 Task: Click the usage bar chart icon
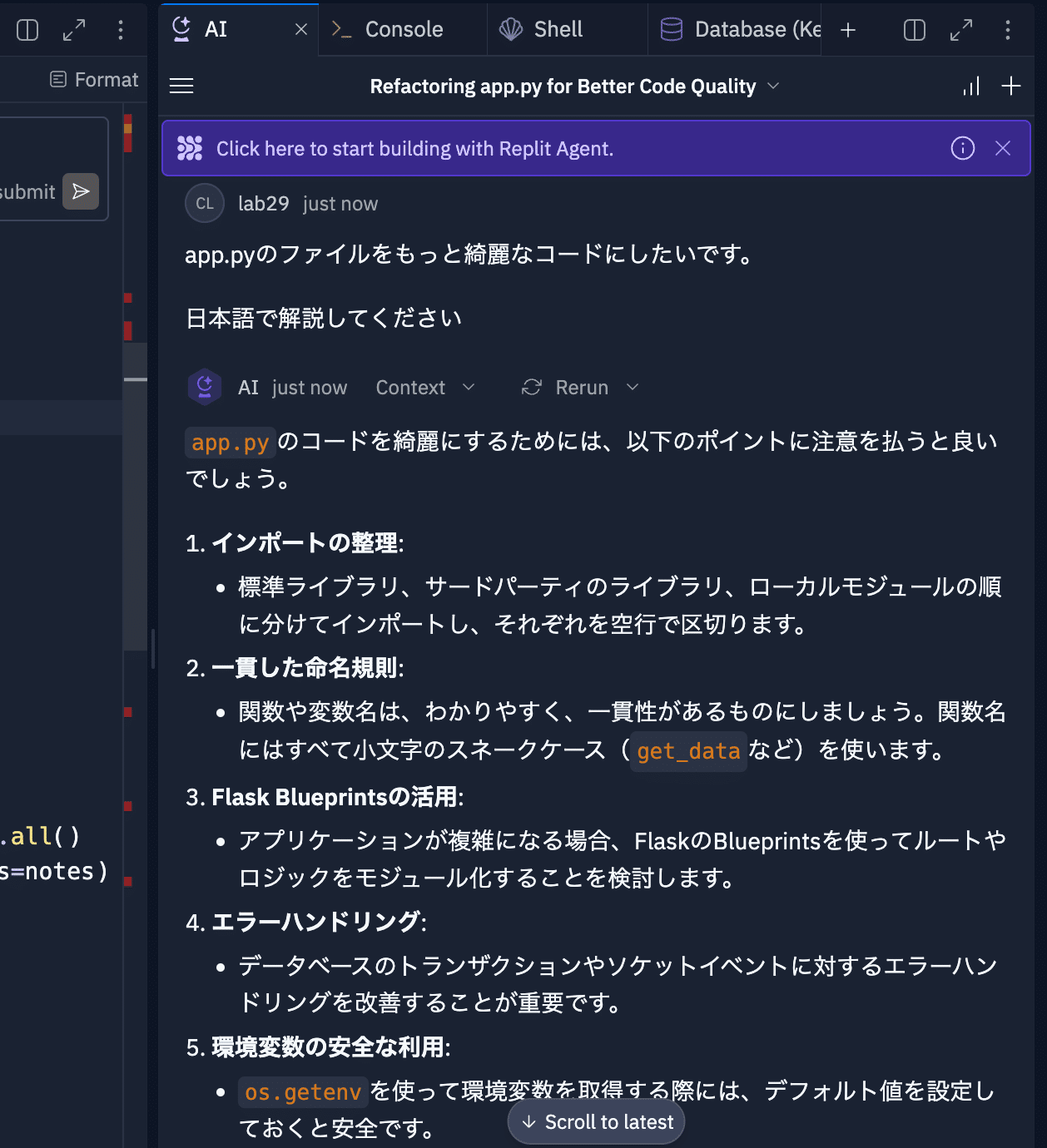[x=971, y=87]
